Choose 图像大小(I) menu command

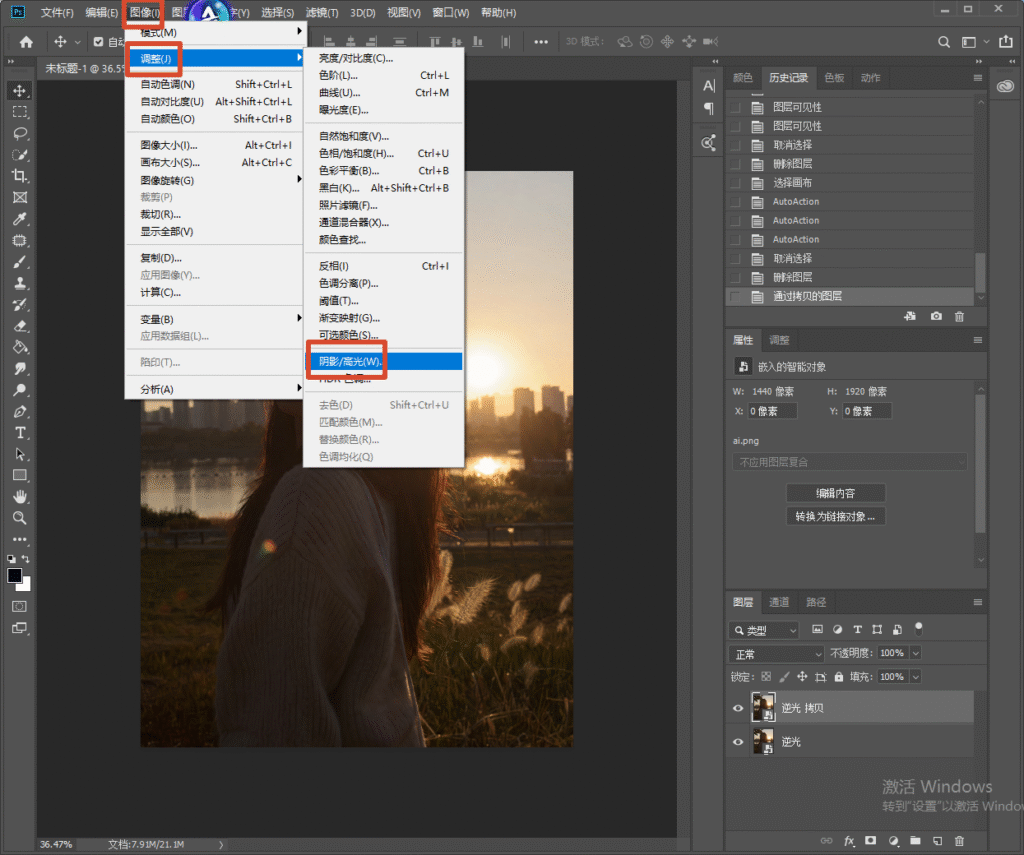point(217,145)
